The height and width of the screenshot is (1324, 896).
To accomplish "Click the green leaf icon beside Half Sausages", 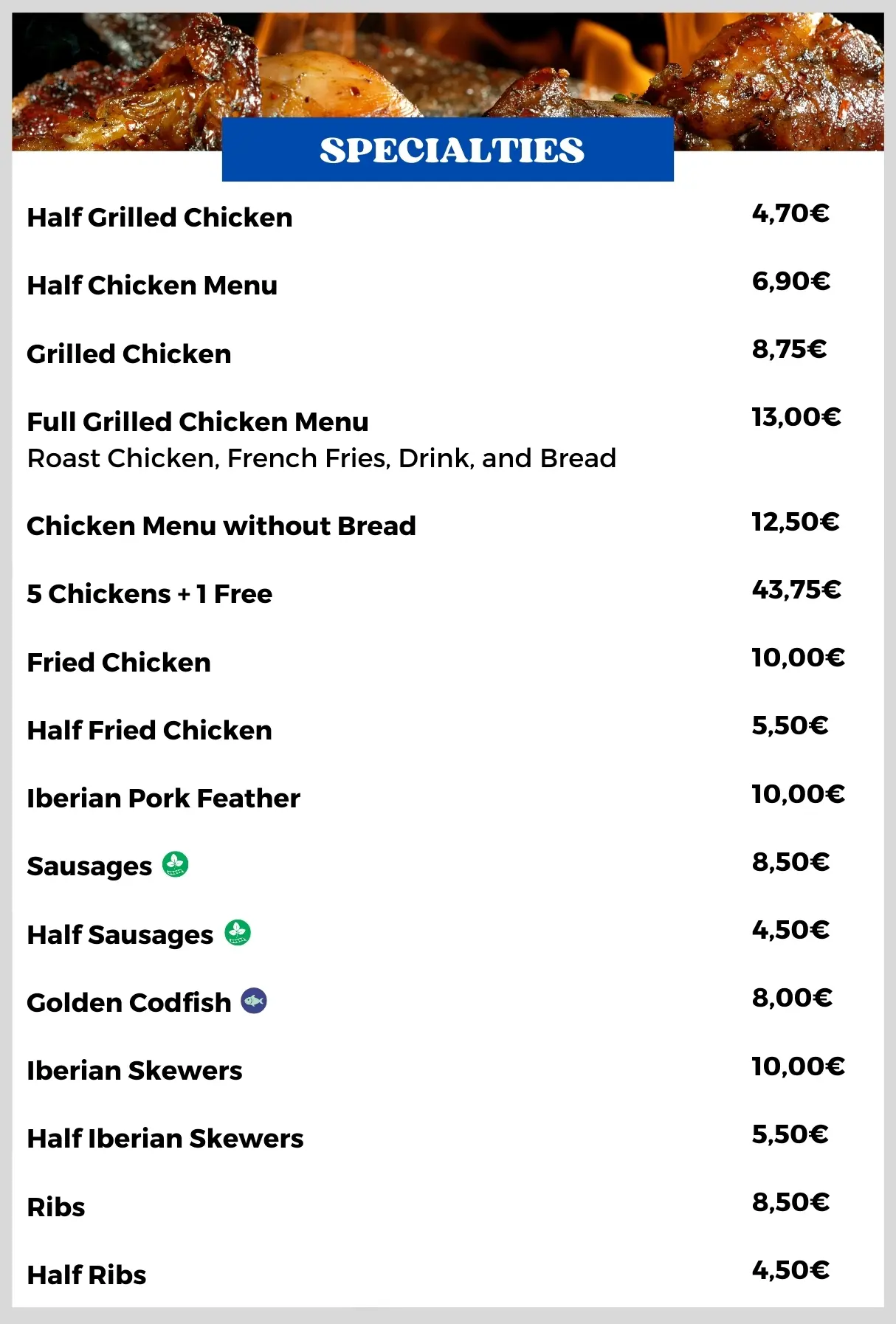I will (x=238, y=933).
